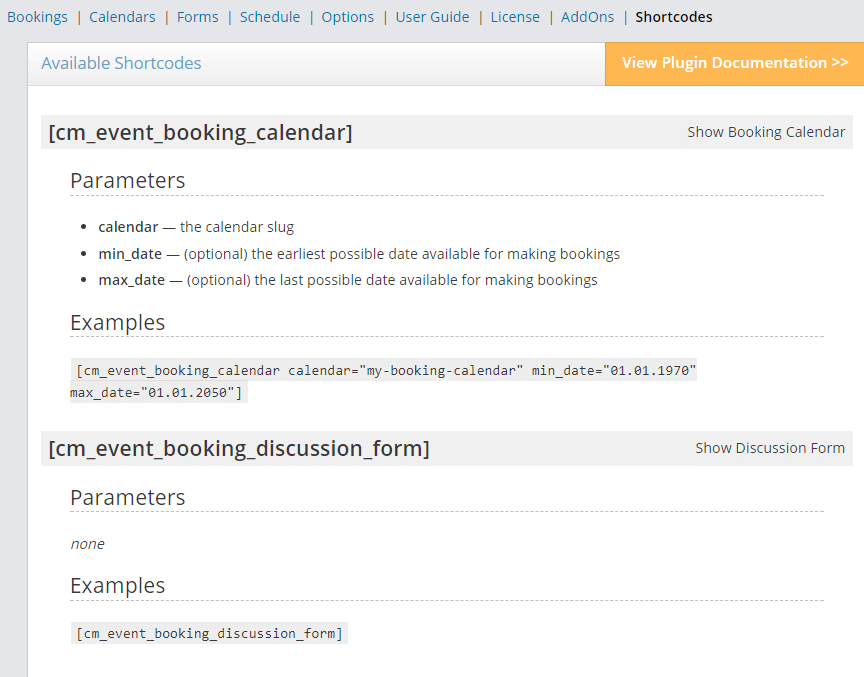Click the min_date parameter name
The height and width of the screenshot is (677, 864).
pyautogui.click(x=129, y=254)
